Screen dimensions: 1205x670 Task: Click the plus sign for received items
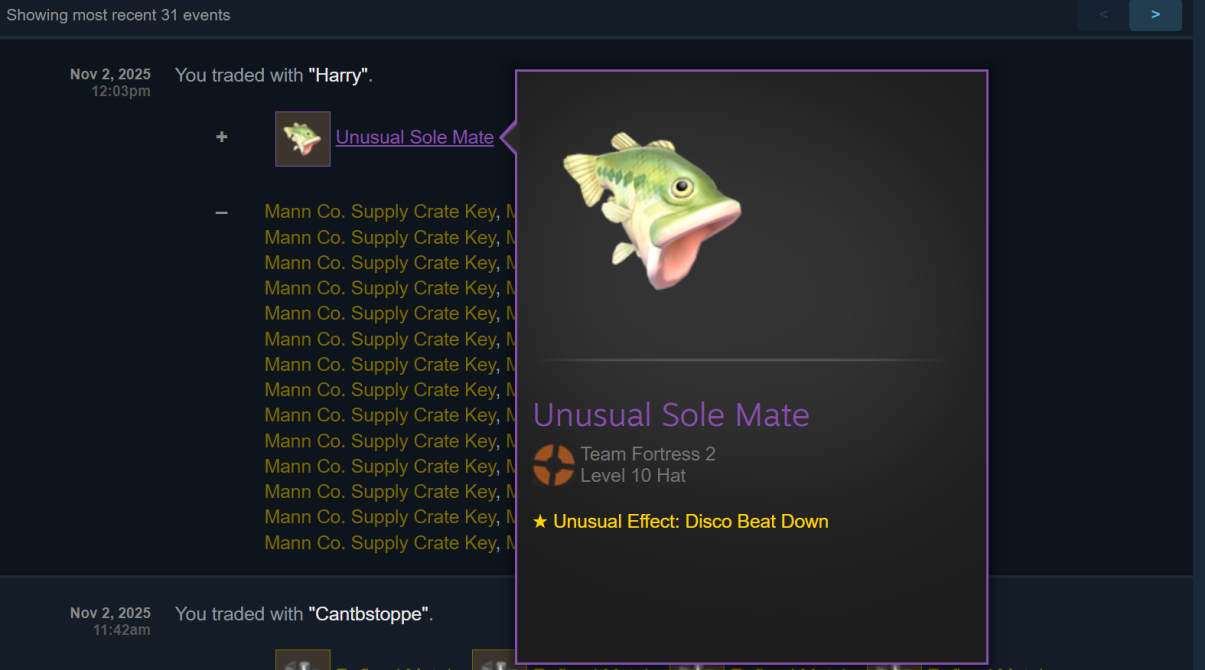pos(222,137)
